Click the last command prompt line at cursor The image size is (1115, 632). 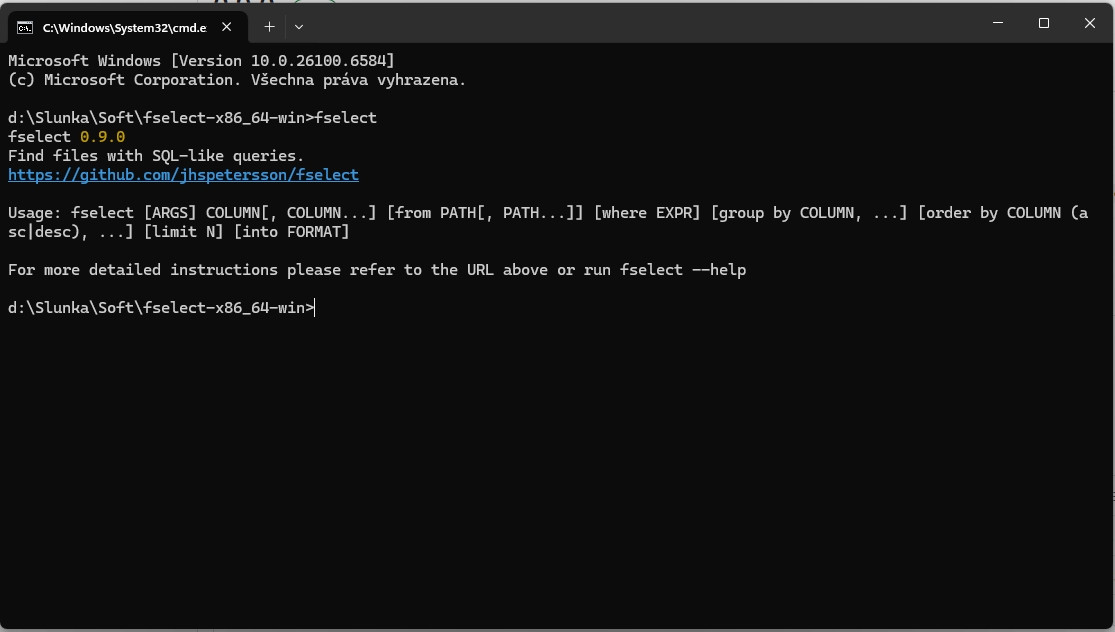[x=315, y=308]
